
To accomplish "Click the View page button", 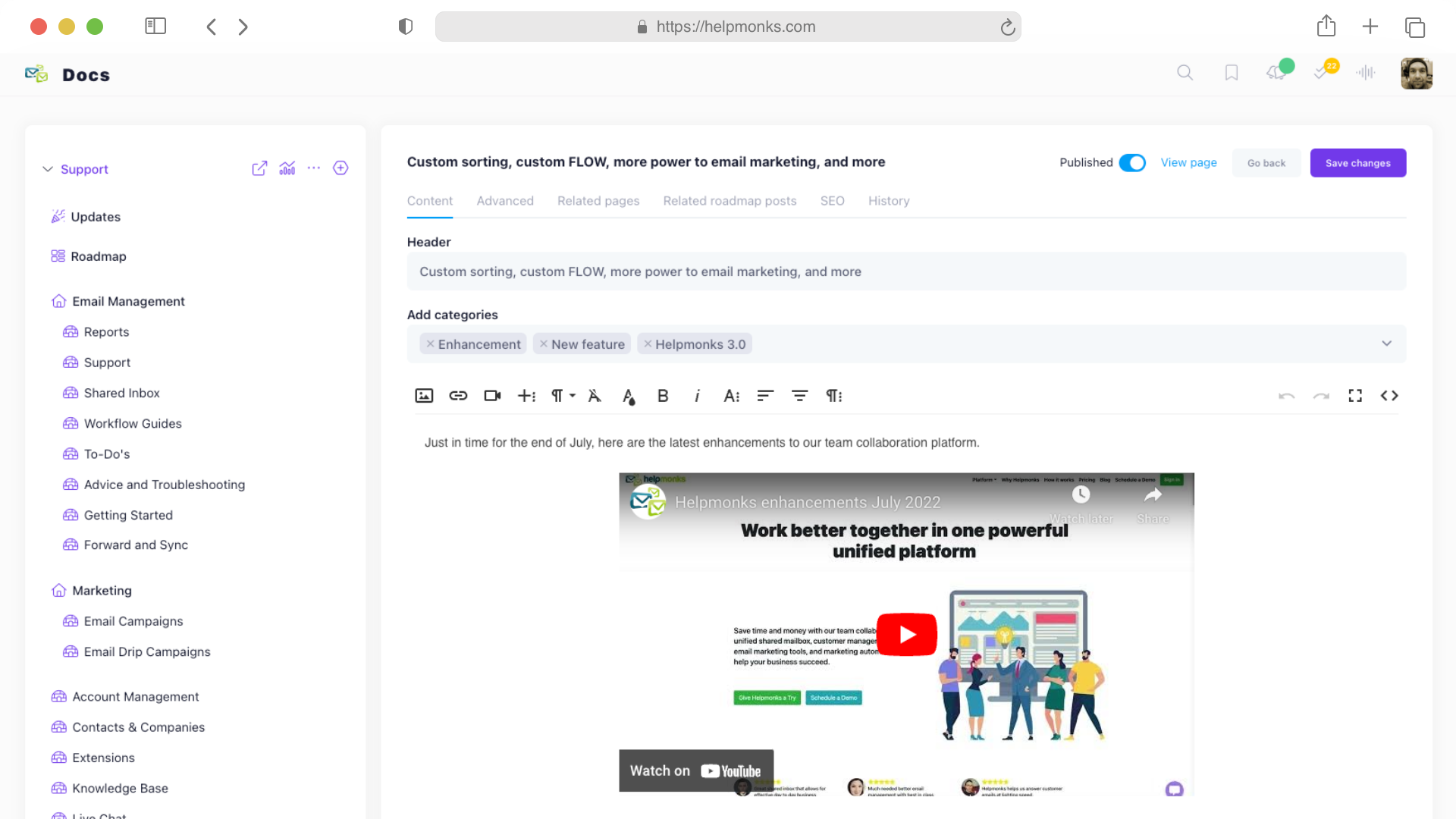I will pos(1189,162).
